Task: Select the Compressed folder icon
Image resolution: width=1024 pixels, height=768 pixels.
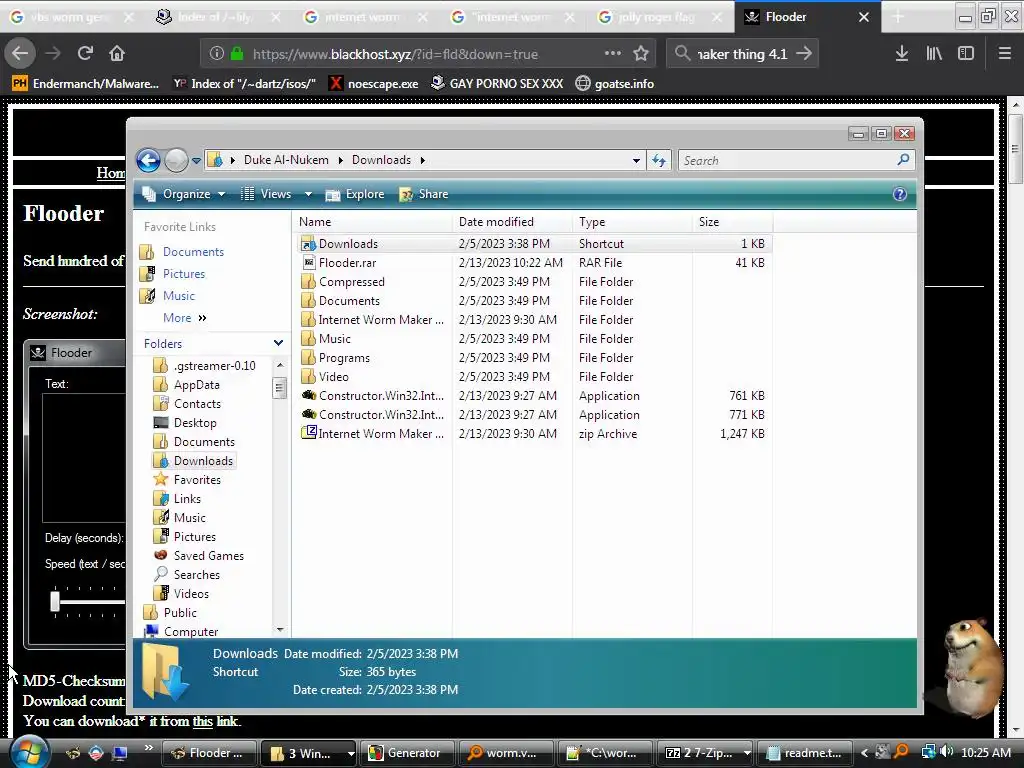Action: click(x=308, y=281)
